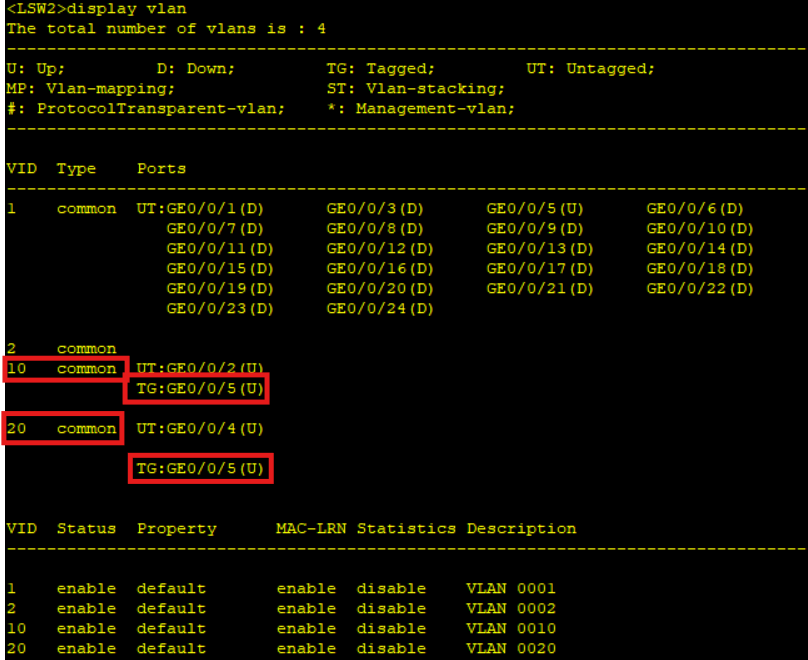Click the "VLAN 0010" description
The height and width of the screenshot is (660, 808).
511,629
